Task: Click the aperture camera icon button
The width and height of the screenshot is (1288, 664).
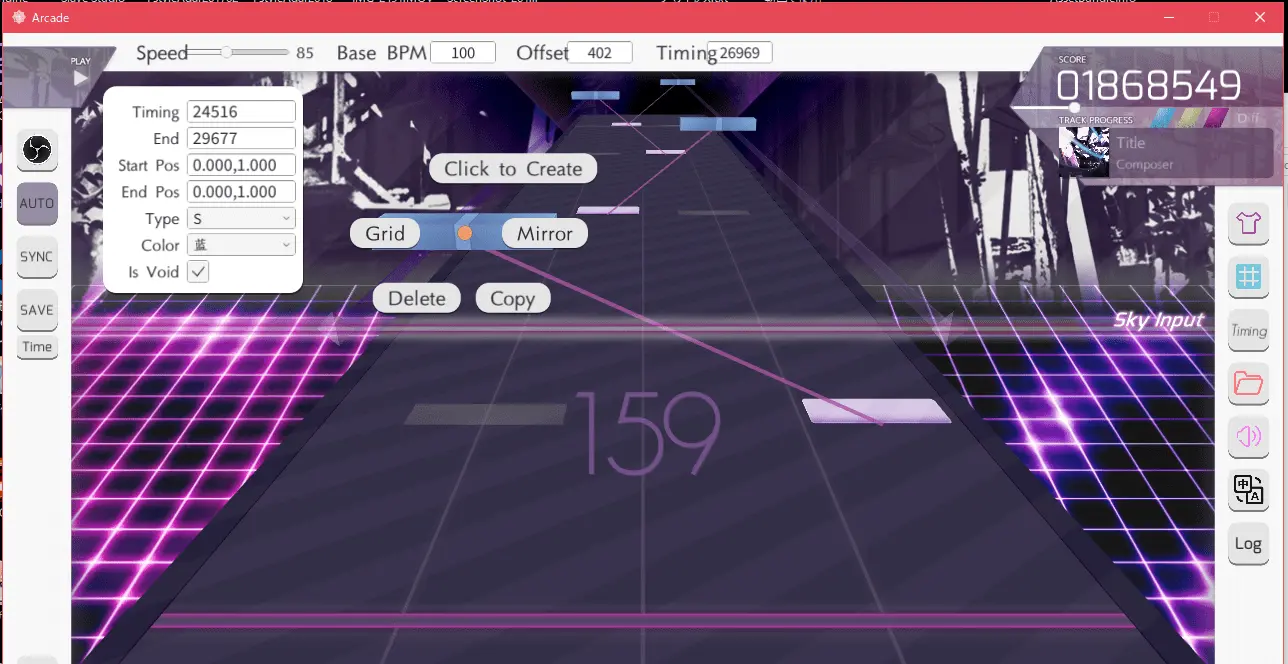Action: [x=37, y=150]
